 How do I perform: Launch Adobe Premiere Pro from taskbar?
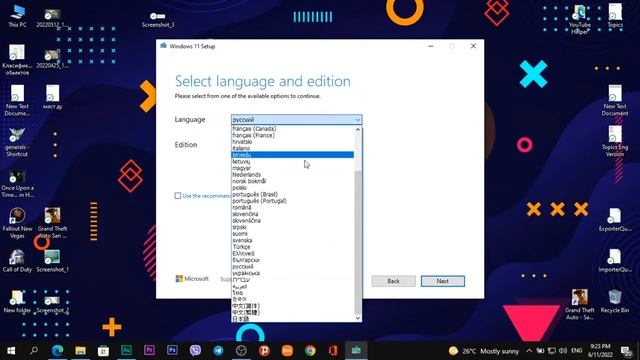[149, 350]
